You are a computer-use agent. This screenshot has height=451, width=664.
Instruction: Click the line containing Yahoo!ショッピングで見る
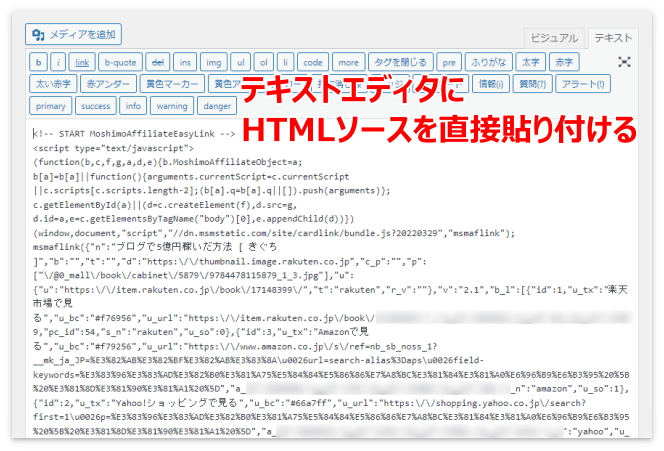click(x=309, y=403)
